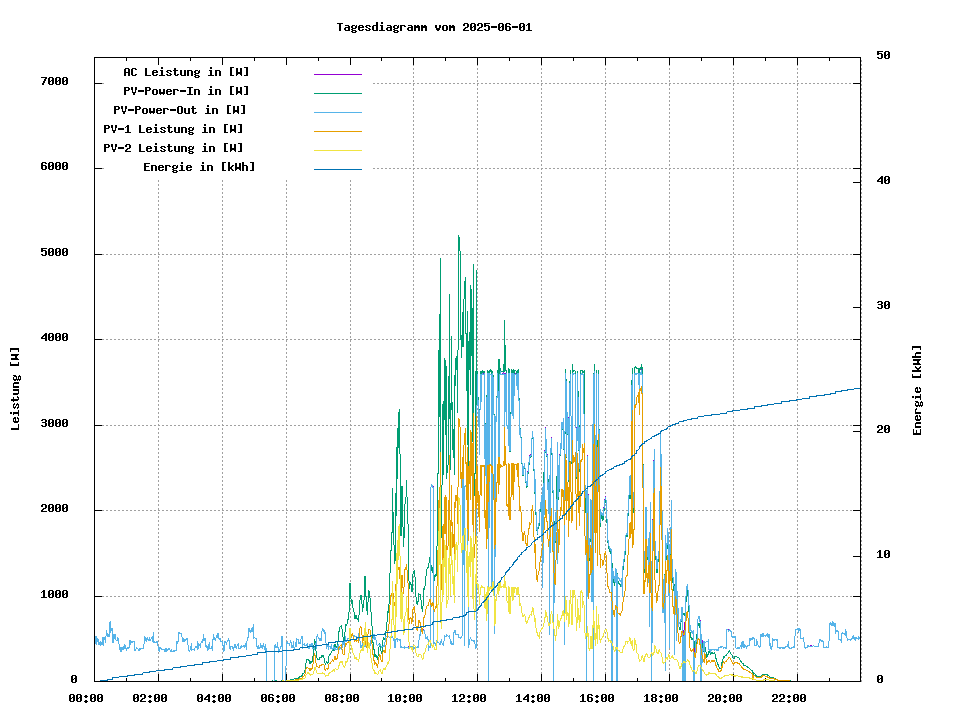Screen dimensions: 960x720
Task: Select the PV-2 Leistung legend label
Action: (x=173, y=148)
